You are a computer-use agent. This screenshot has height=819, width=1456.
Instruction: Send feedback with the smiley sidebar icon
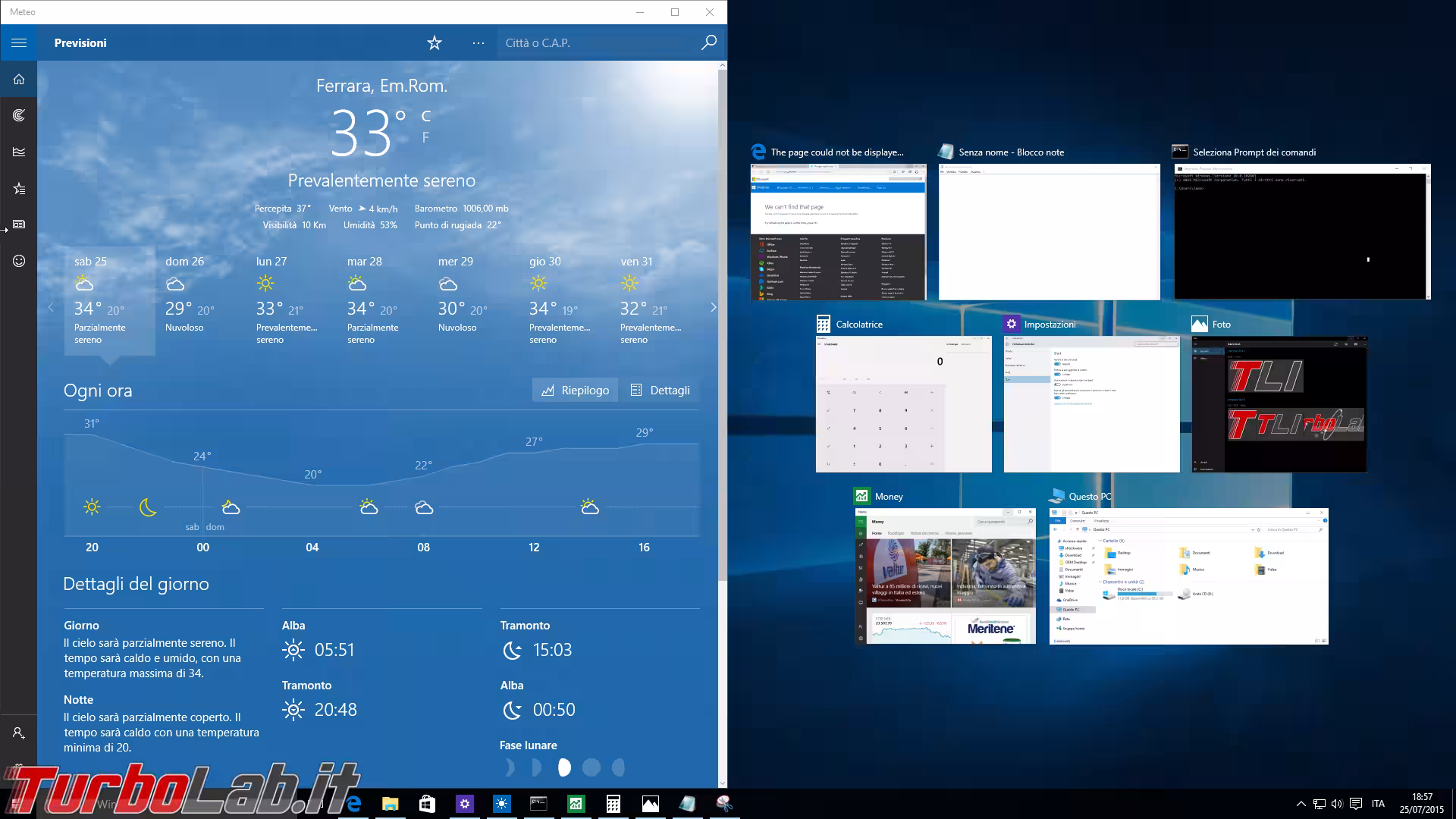(x=18, y=262)
